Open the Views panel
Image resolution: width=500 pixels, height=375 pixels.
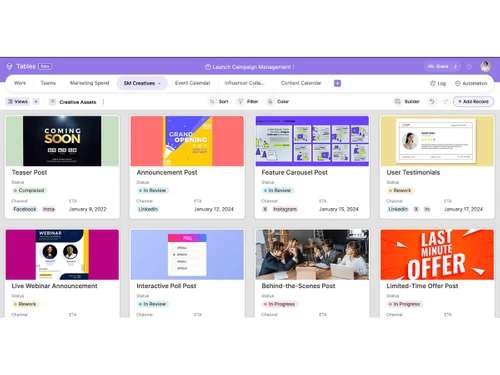click(18, 101)
